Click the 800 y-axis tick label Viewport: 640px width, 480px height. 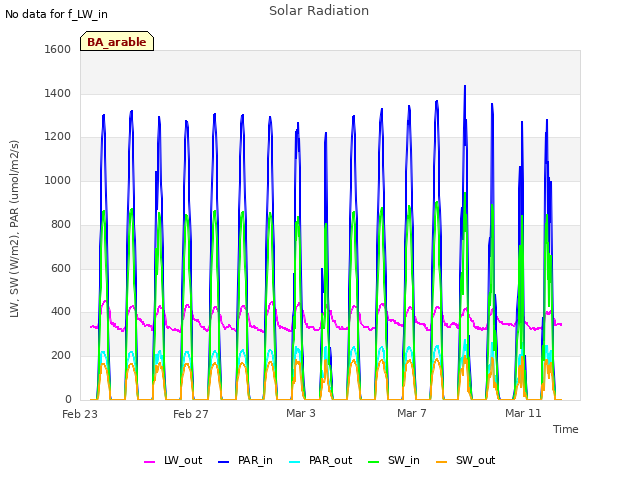pyautogui.click(x=61, y=224)
